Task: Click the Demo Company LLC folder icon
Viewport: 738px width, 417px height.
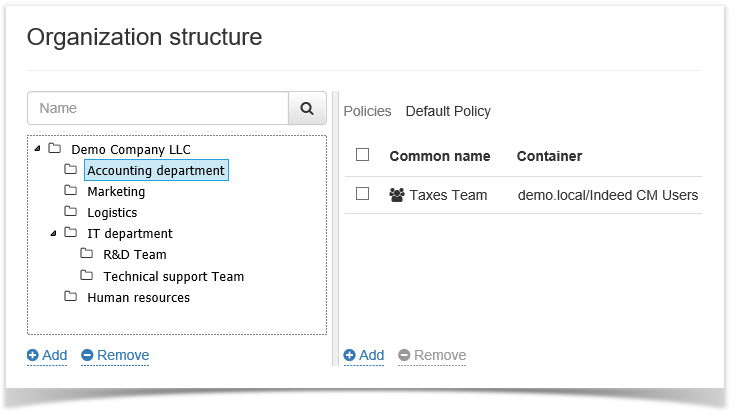Action: 55,149
